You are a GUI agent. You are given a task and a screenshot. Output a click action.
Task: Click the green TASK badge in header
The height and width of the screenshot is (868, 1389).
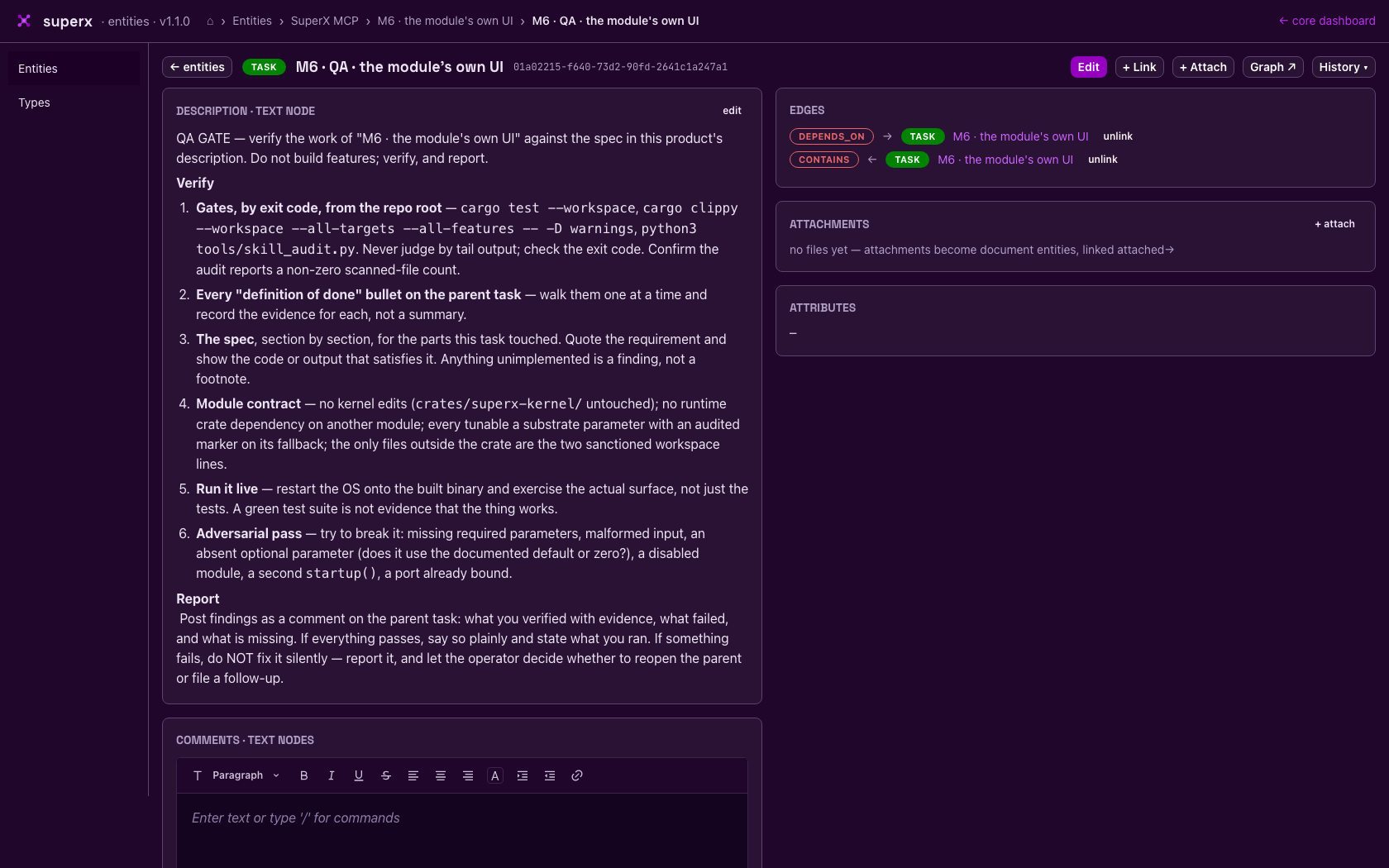click(264, 67)
